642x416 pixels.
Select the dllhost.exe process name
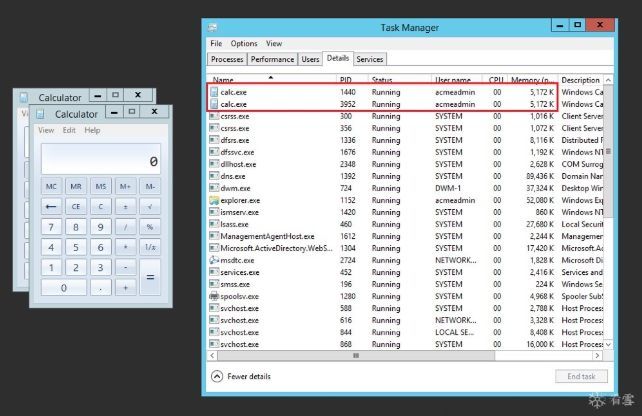coord(238,164)
